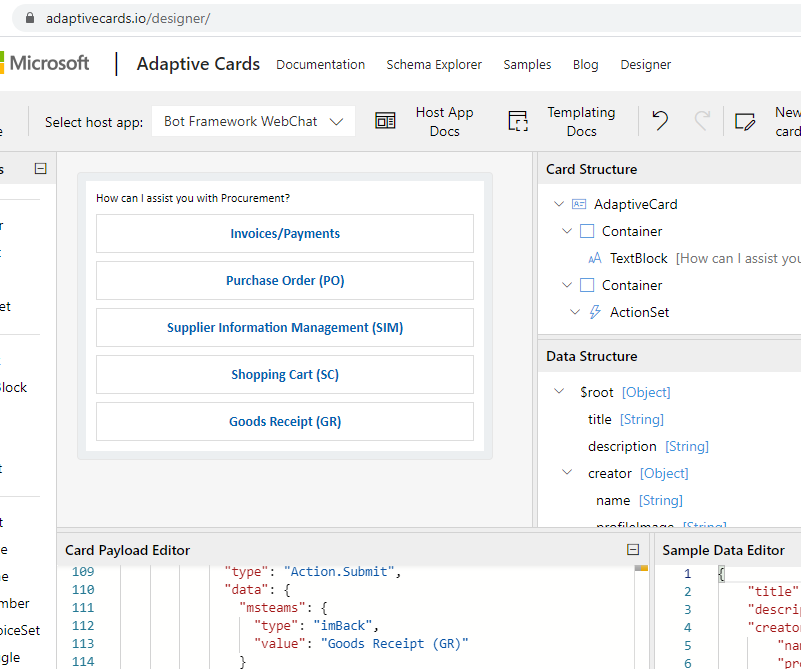This screenshot has width=801, height=669.
Task: Click the Undo arrow icon
Action: pyautogui.click(x=660, y=121)
